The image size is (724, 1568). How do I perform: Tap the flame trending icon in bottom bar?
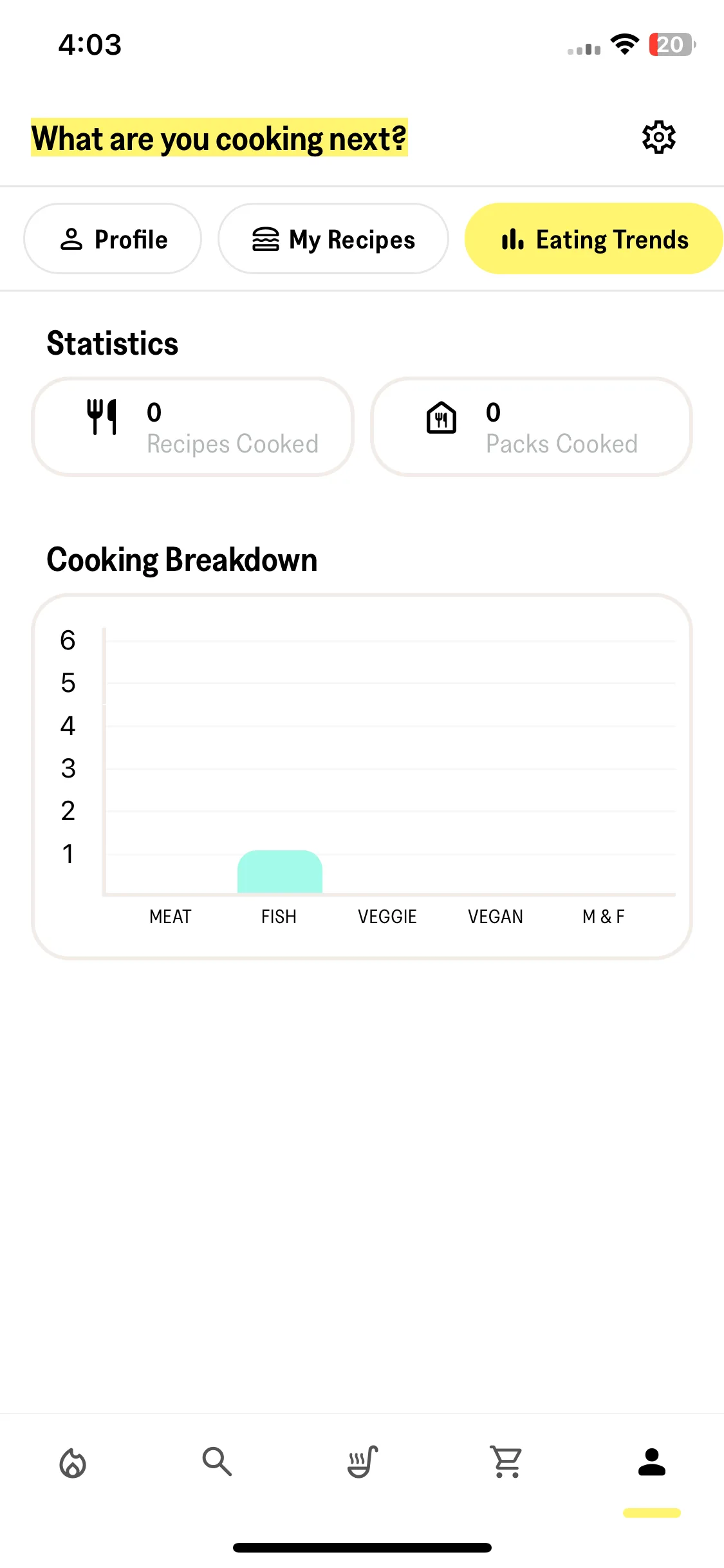click(x=73, y=1462)
